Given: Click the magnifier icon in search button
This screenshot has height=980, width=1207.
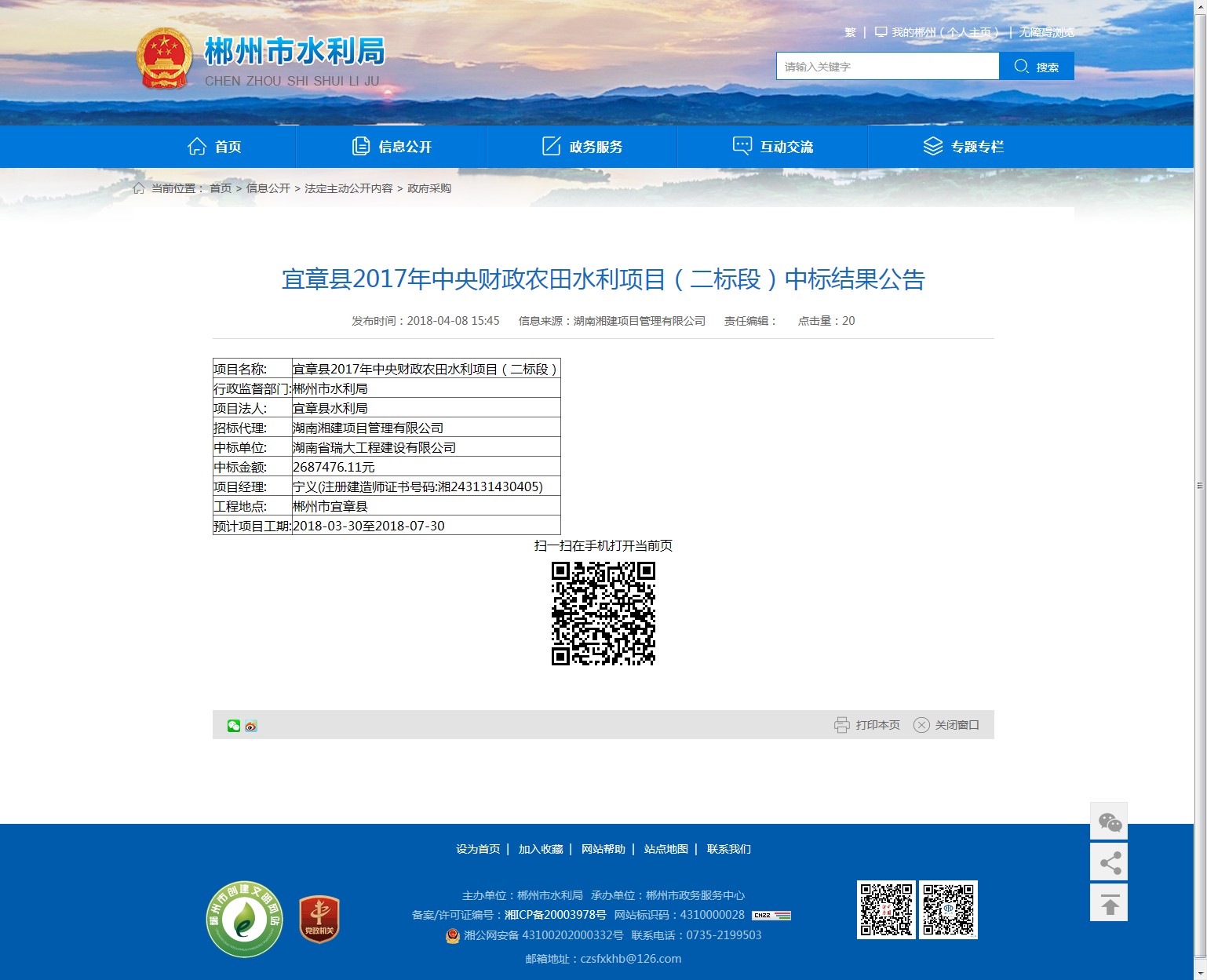Looking at the screenshot, I should (1021, 66).
